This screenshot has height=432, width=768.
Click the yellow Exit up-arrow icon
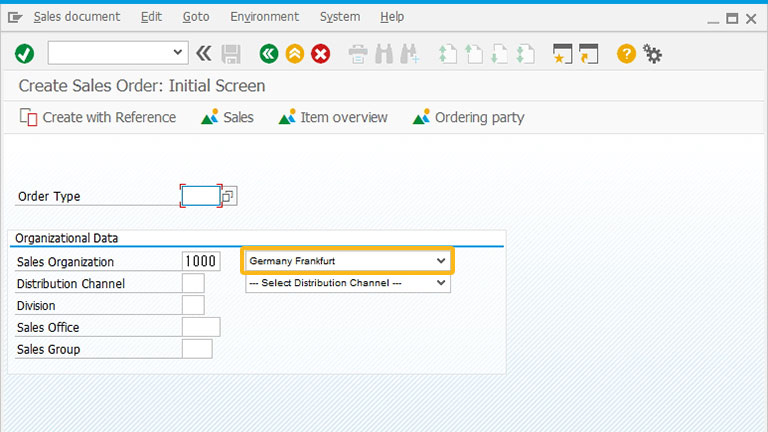[295, 53]
